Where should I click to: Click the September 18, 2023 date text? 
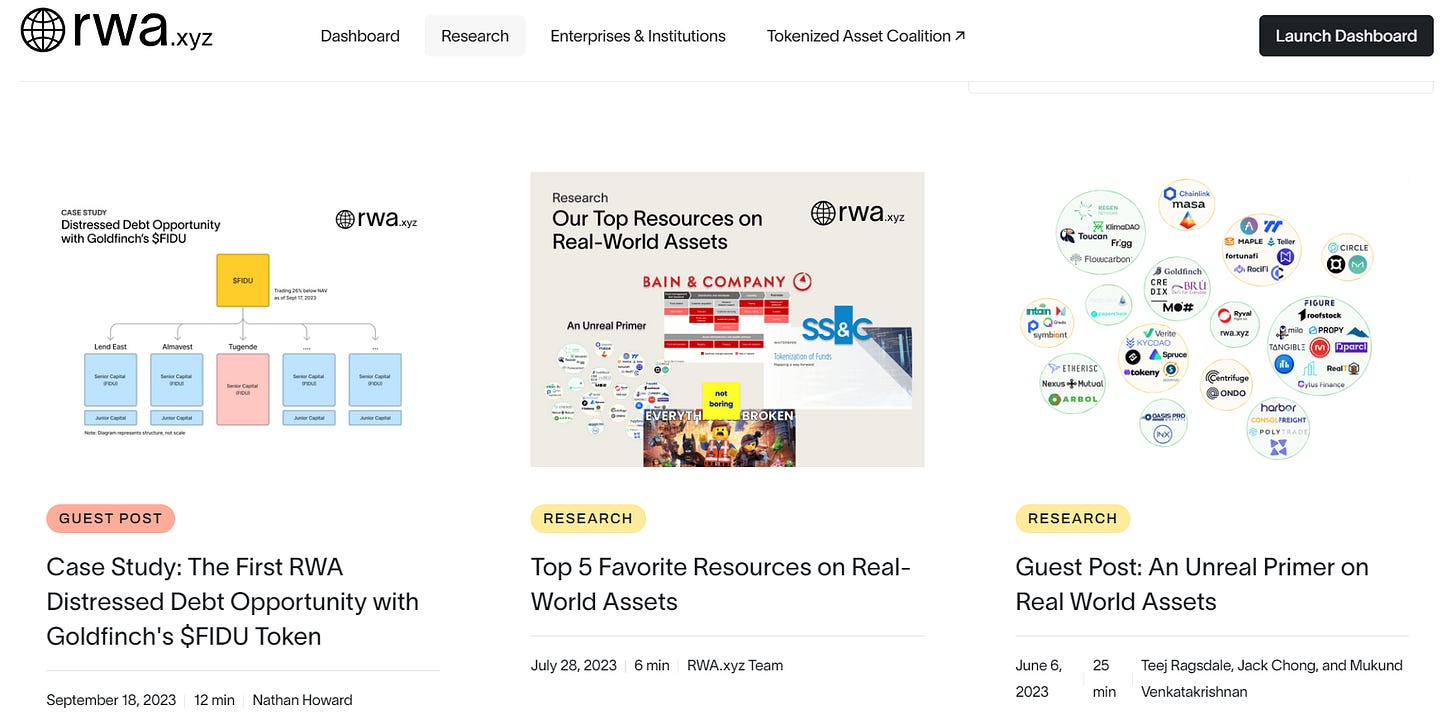click(x=111, y=700)
